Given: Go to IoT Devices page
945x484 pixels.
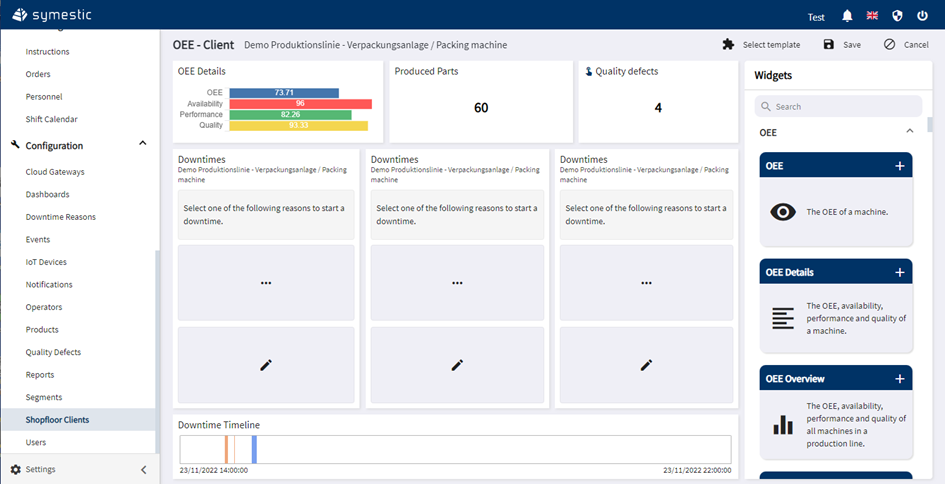Looking at the screenshot, I should 46,262.
